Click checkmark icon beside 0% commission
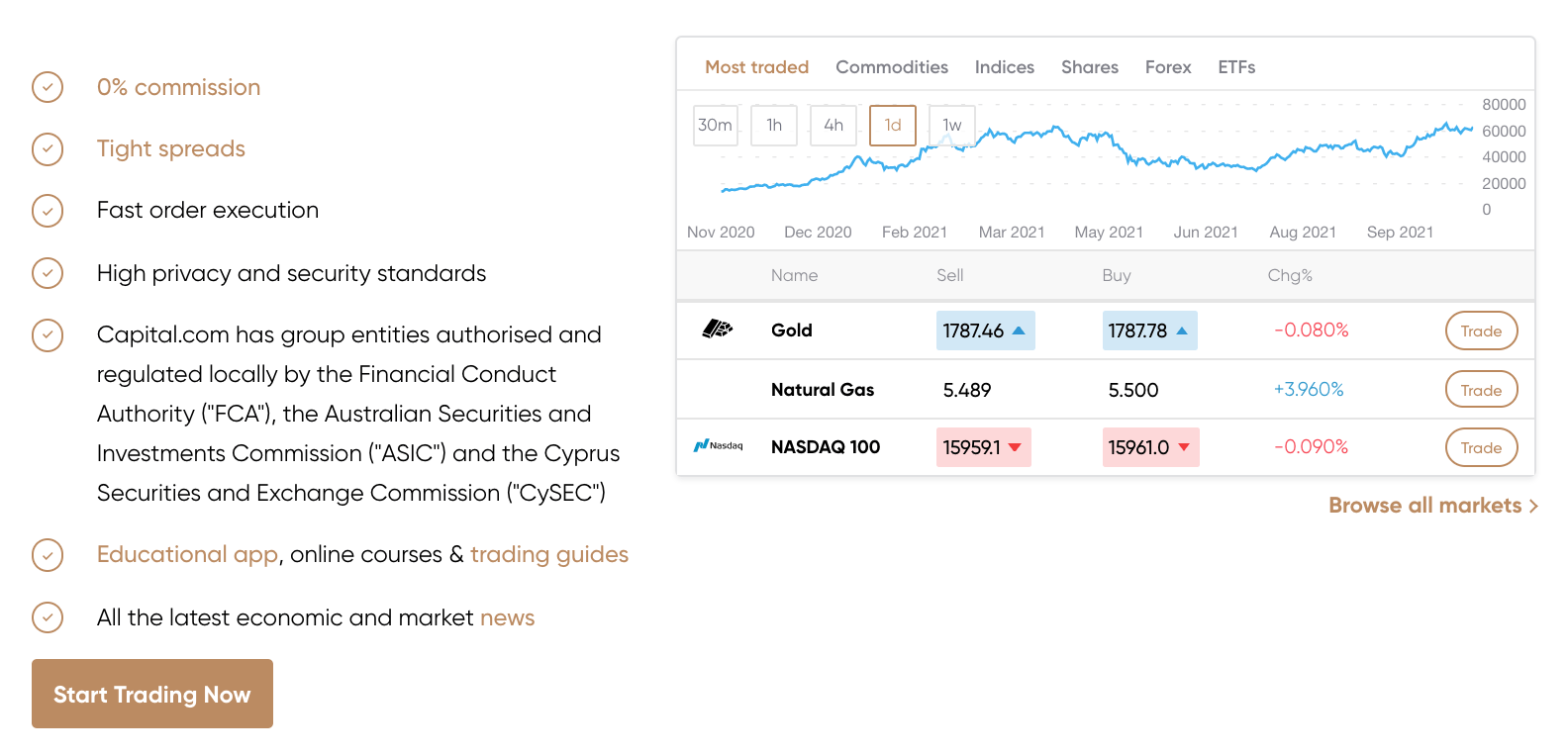The width and height of the screenshot is (1568, 756). point(48,87)
